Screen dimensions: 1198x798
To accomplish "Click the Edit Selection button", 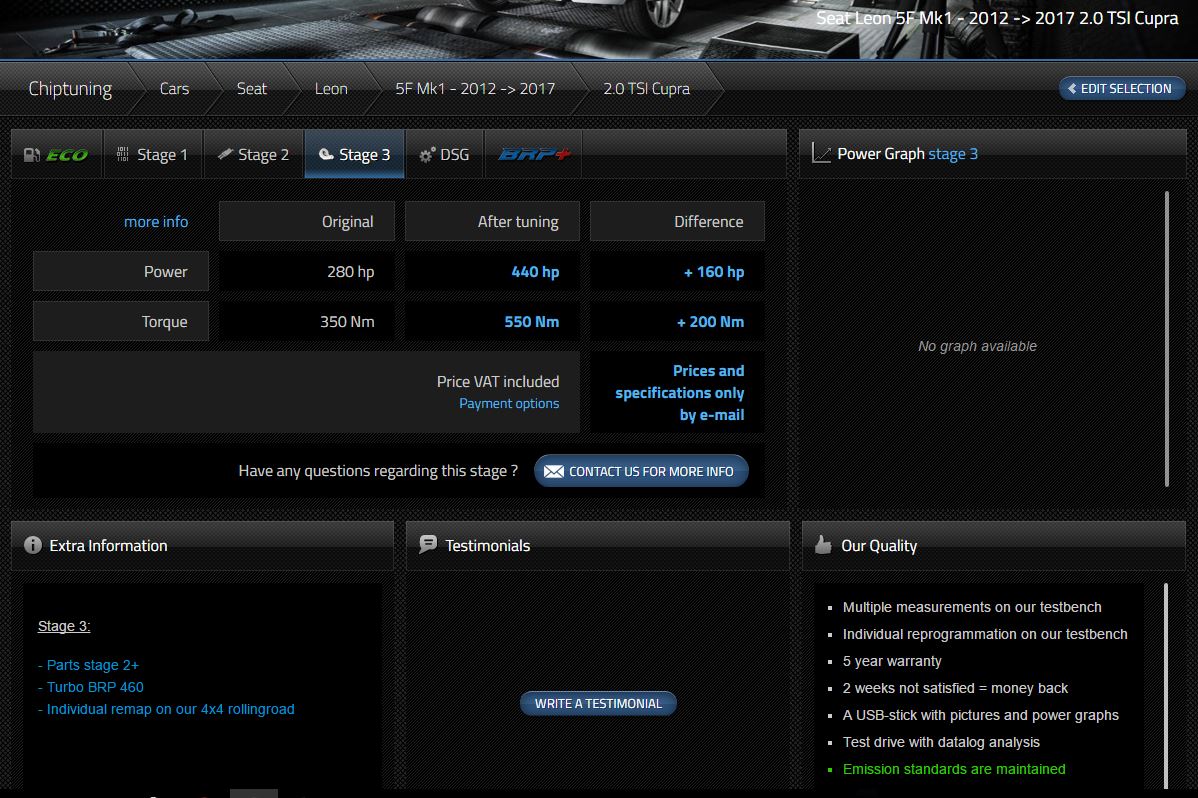I will pyautogui.click(x=1122, y=89).
